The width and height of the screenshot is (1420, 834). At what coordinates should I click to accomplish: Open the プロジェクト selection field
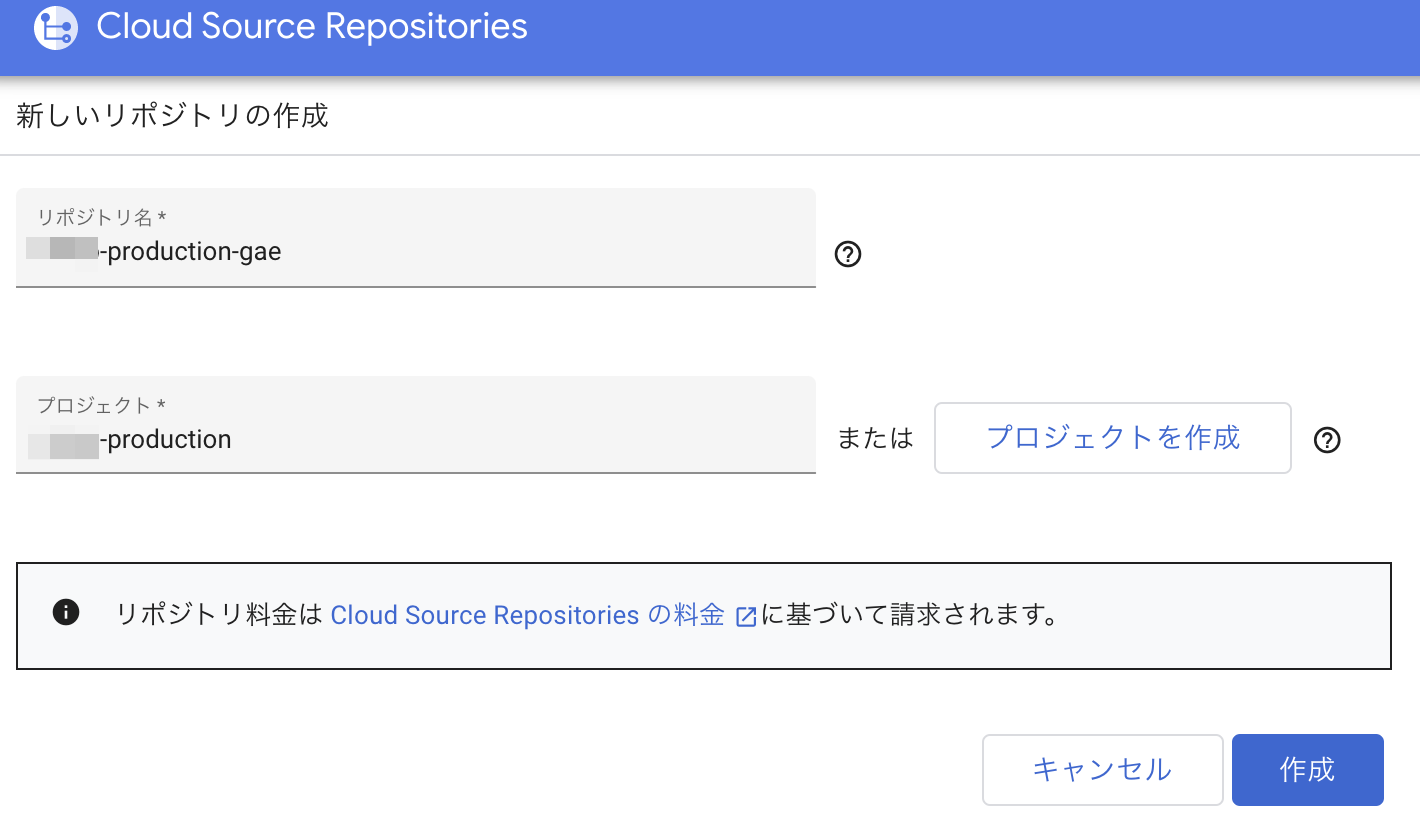(x=416, y=425)
